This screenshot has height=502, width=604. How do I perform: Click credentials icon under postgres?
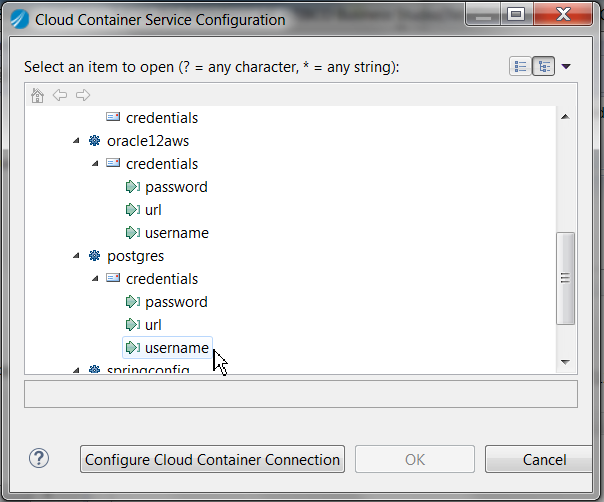point(113,278)
